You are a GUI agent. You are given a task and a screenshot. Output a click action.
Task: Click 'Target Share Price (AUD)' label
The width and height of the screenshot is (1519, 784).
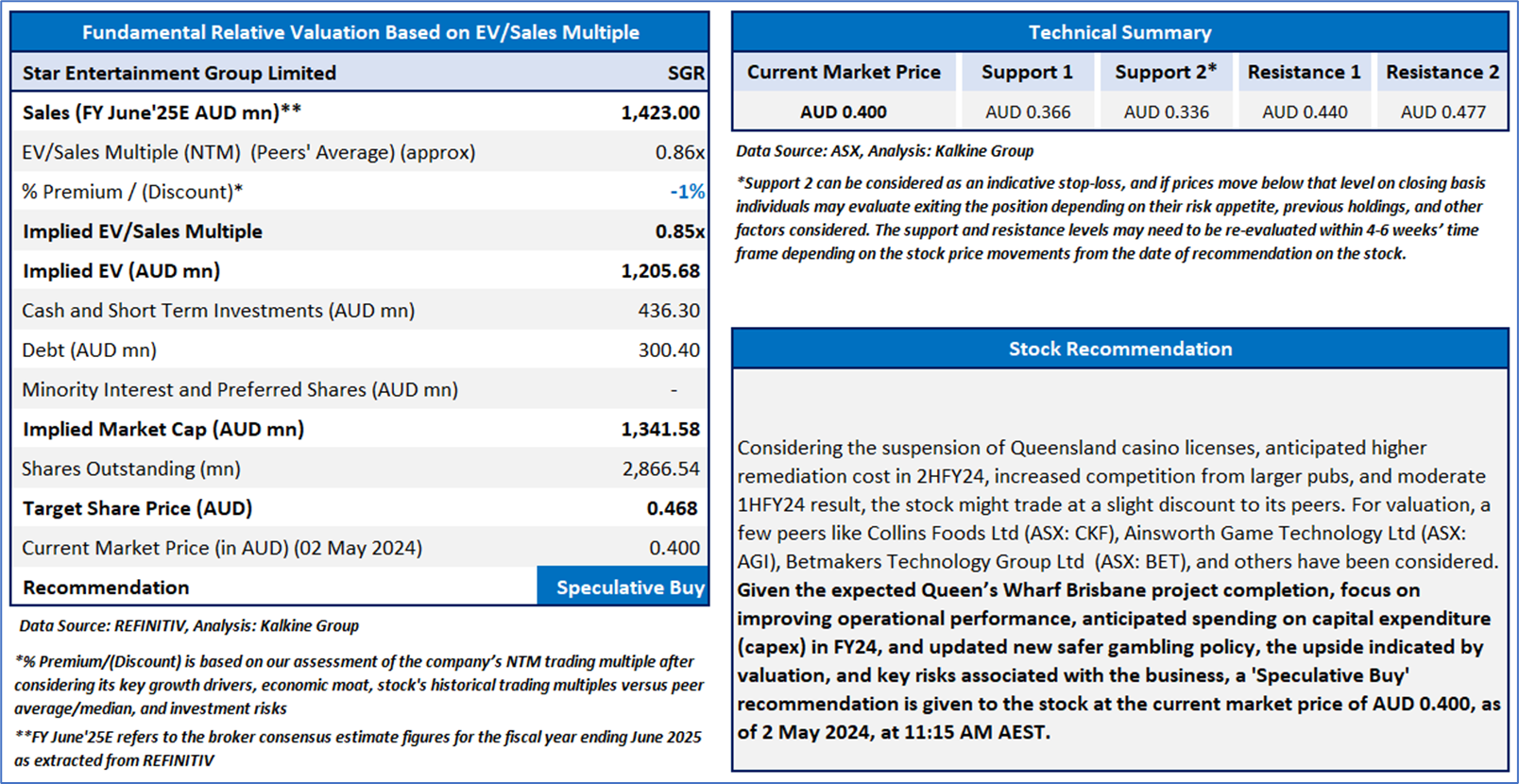coord(137,508)
